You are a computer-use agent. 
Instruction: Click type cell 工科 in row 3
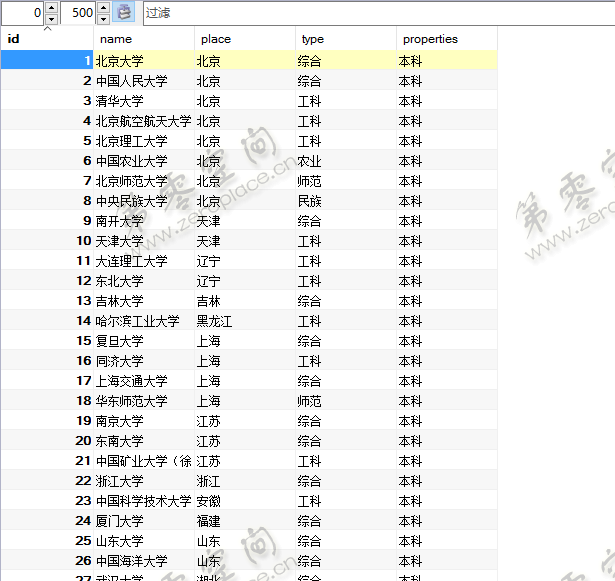(346, 101)
